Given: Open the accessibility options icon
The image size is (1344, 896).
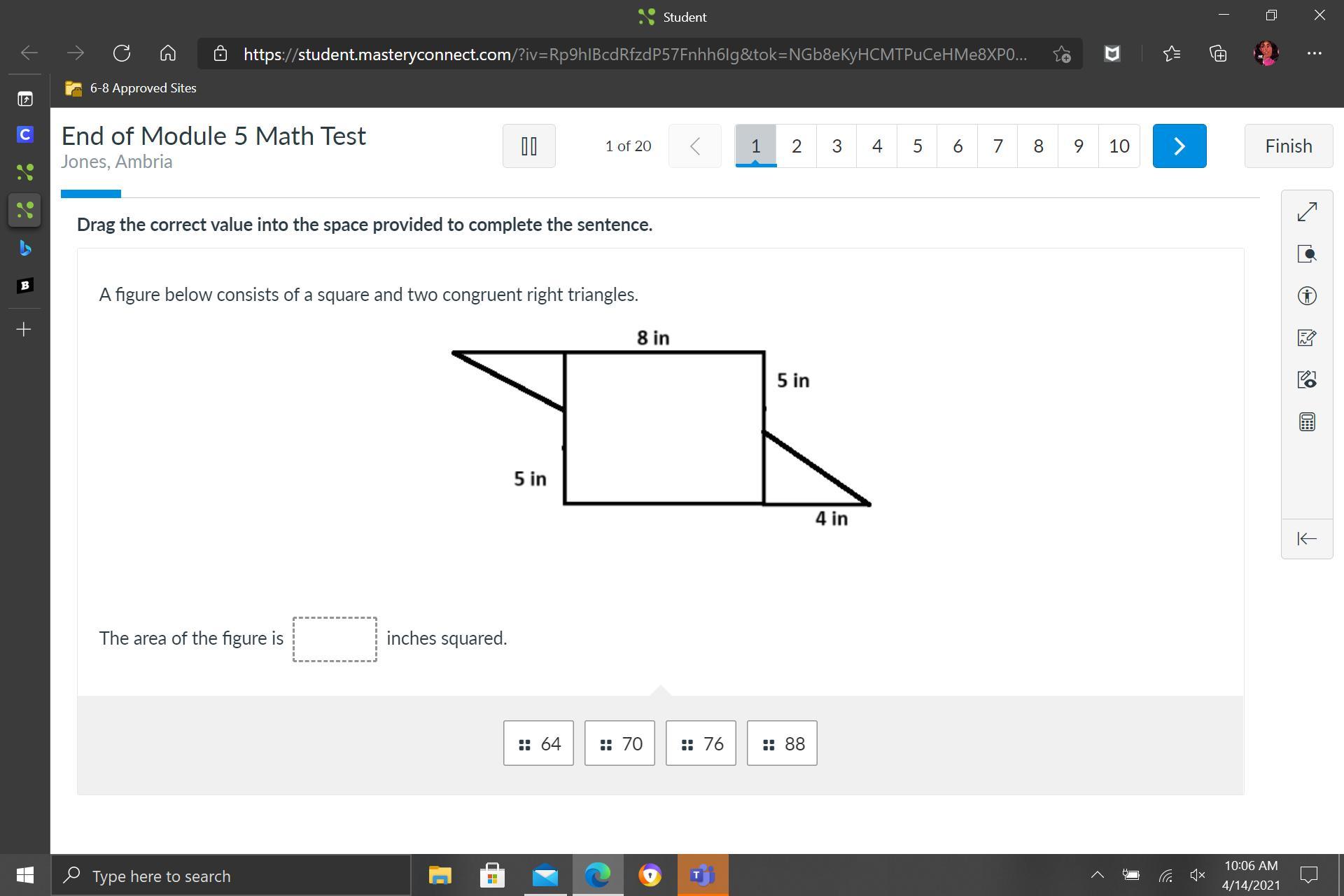Looking at the screenshot, I should pos(1306,295).
